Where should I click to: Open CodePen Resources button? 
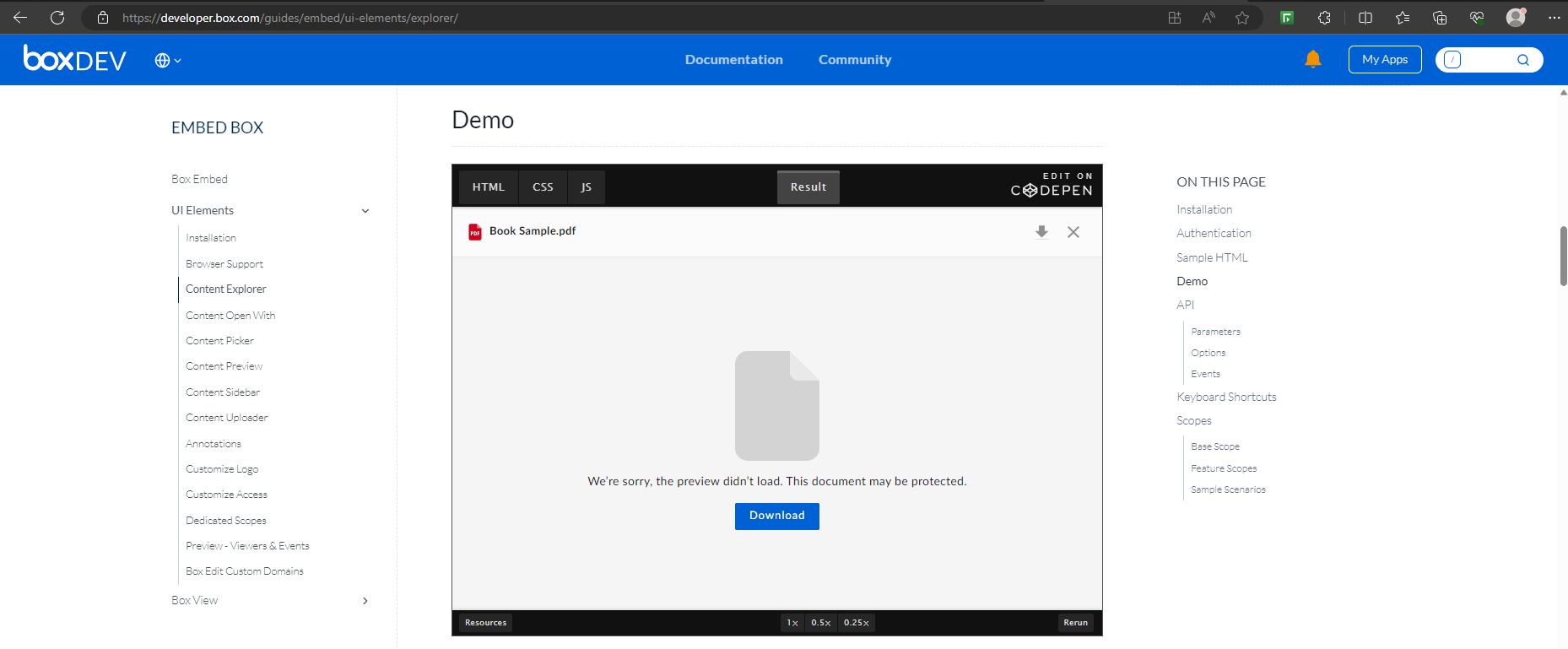click(486, 623)
